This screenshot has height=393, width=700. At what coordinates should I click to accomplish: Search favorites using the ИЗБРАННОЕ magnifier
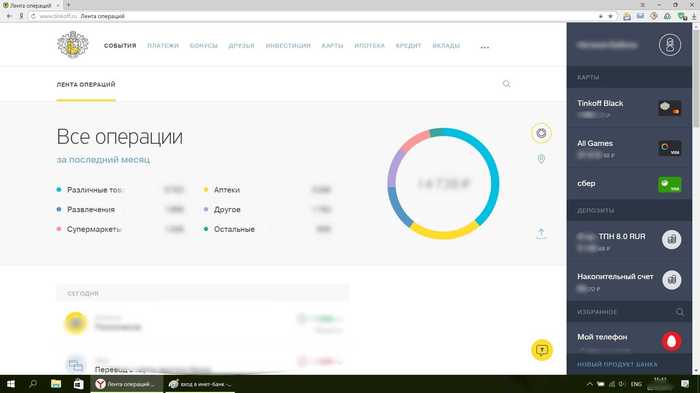pos(679,312)
